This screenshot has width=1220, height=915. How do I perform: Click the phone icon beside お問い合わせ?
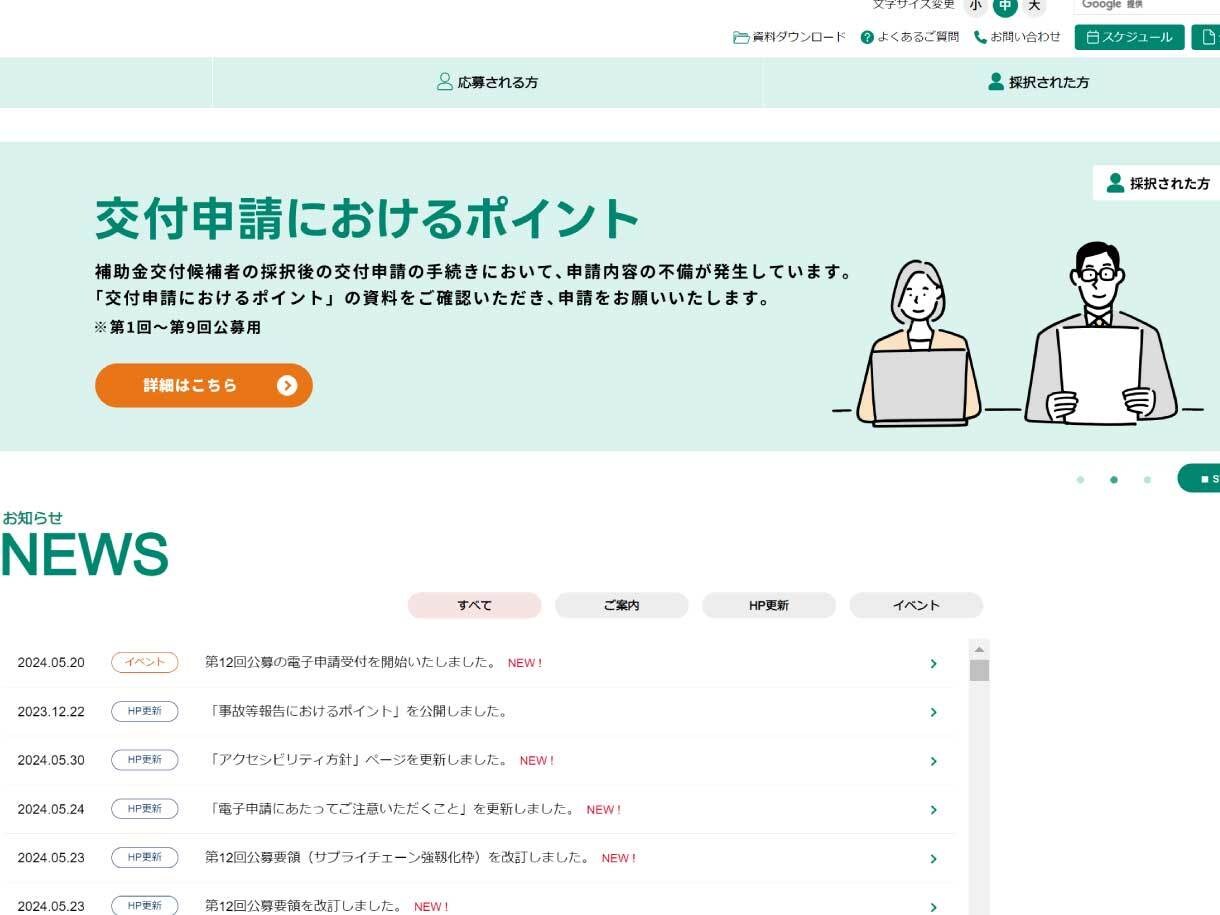(x=981, y=37)
